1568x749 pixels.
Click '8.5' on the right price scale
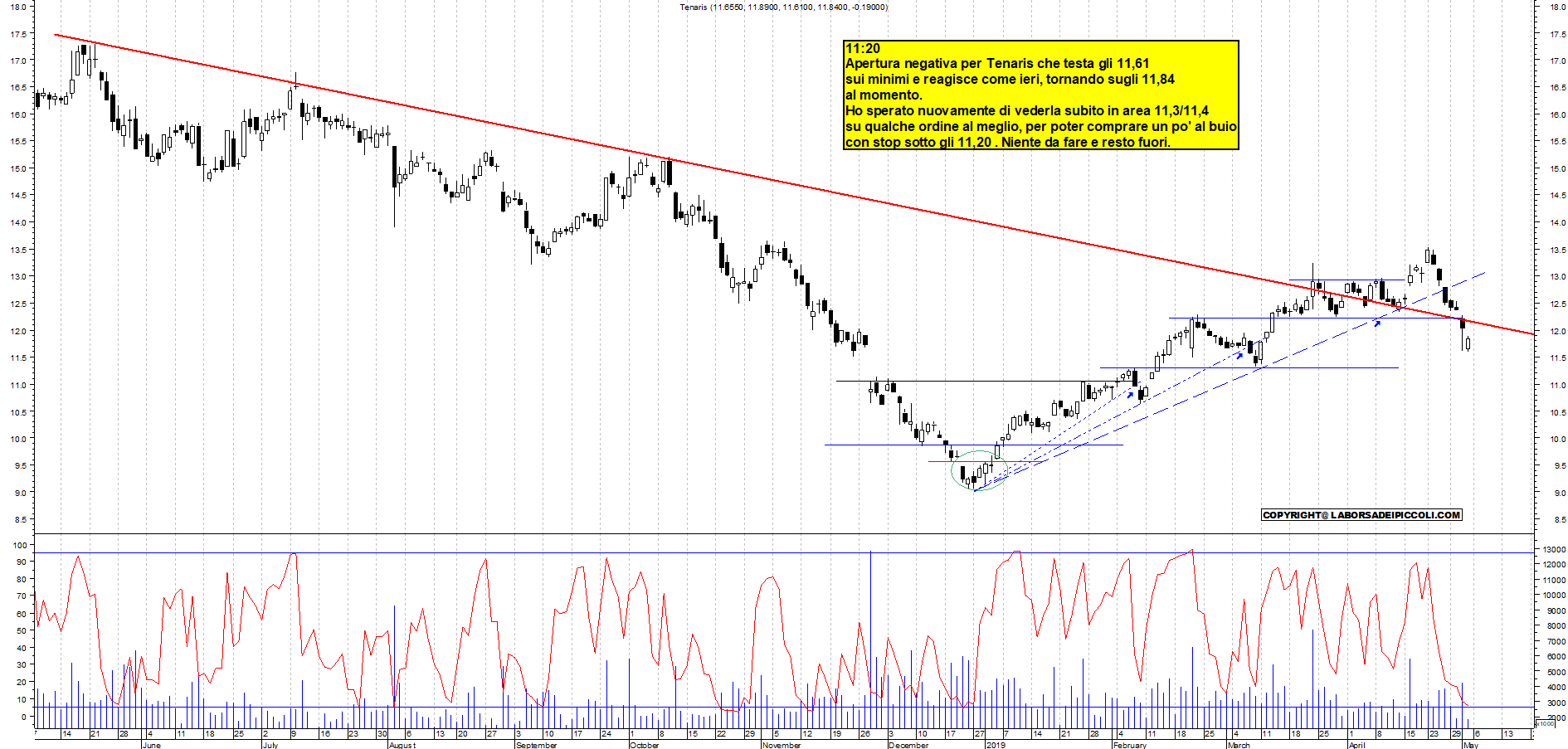click(x=1560, y=520)
